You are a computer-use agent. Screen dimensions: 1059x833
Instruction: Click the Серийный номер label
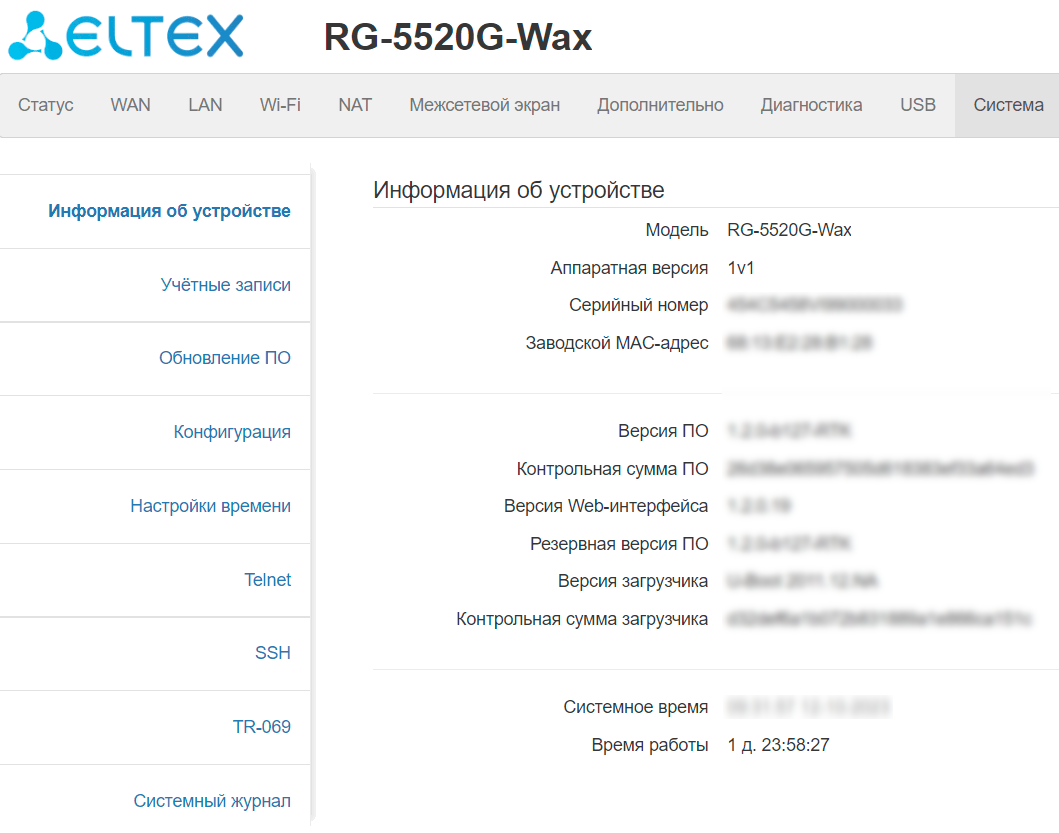point(638,305)
